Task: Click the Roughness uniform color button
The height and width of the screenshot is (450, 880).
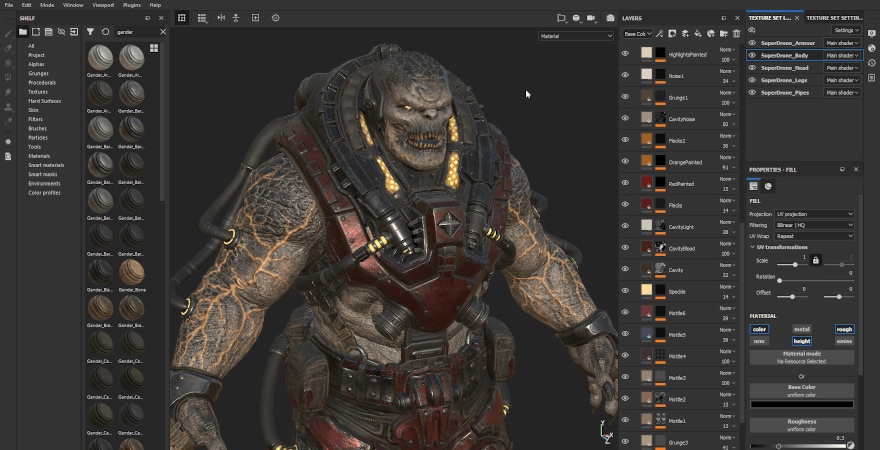Action: click(x=802, y=425)
